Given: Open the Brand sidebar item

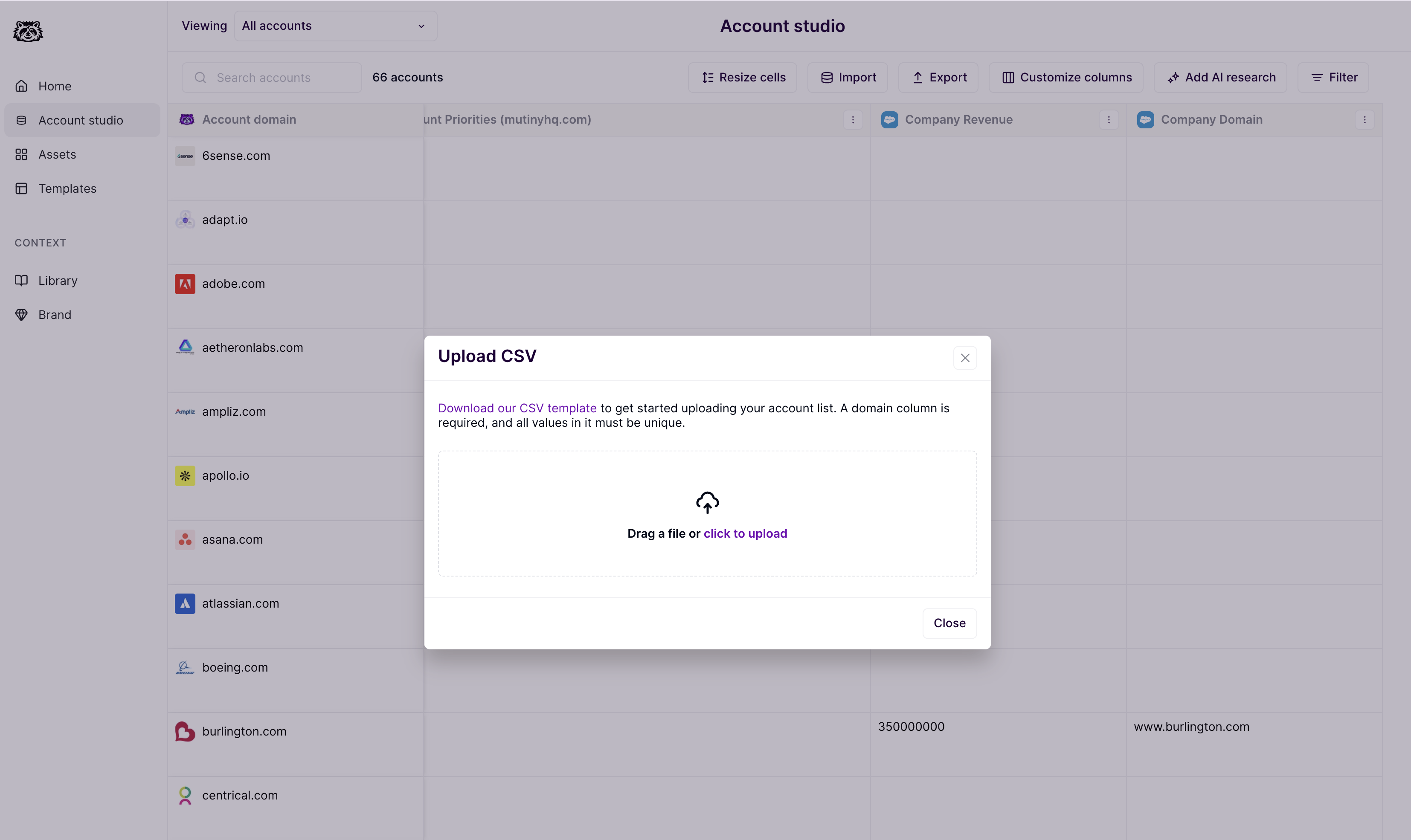Looking at the screenshot, I should coord(54,315).
